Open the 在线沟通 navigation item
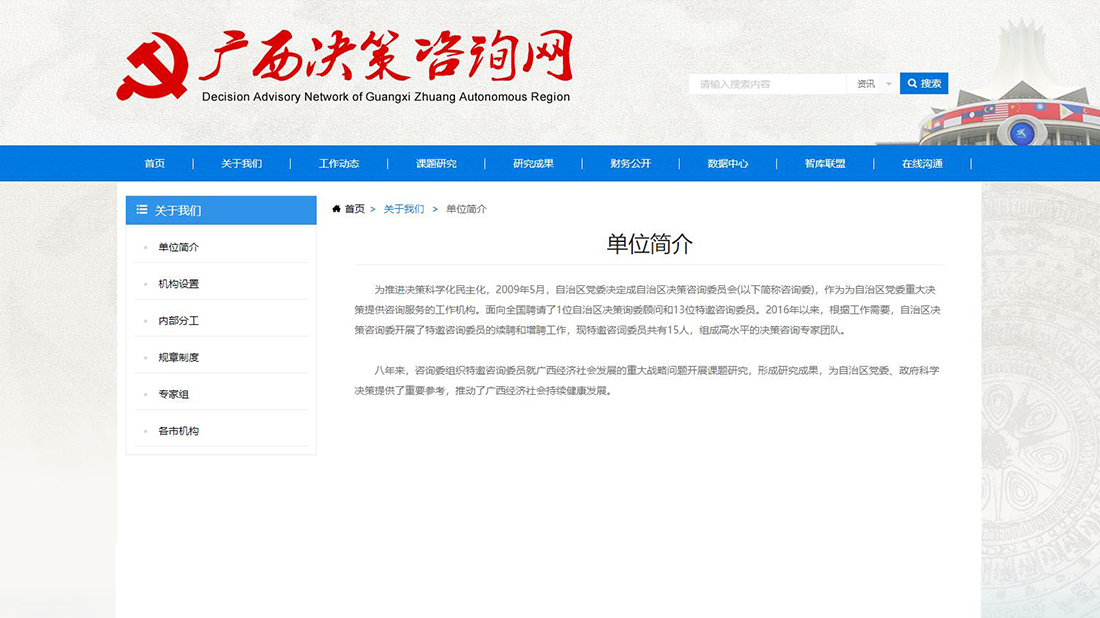The image size is (1100, 618). (922, 163)
